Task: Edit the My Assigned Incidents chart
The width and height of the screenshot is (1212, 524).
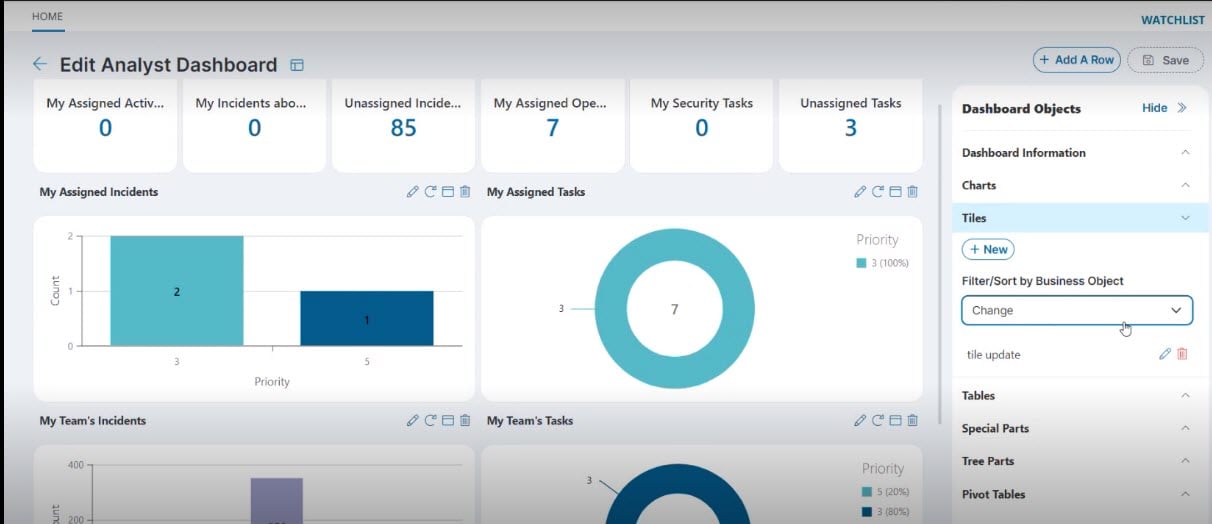Action: [412, 192]
